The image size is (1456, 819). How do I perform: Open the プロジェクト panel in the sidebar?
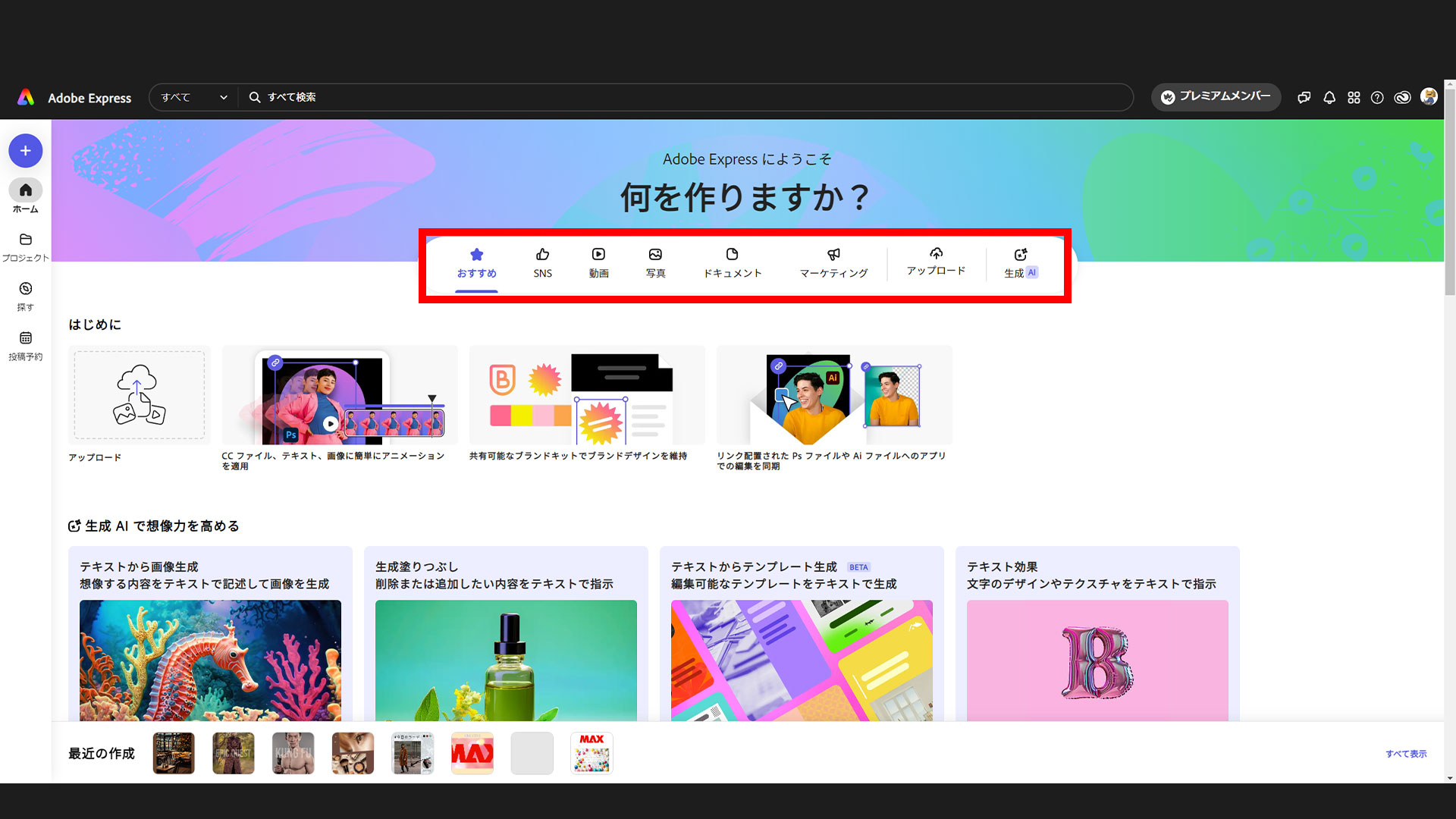click(25, 244)
